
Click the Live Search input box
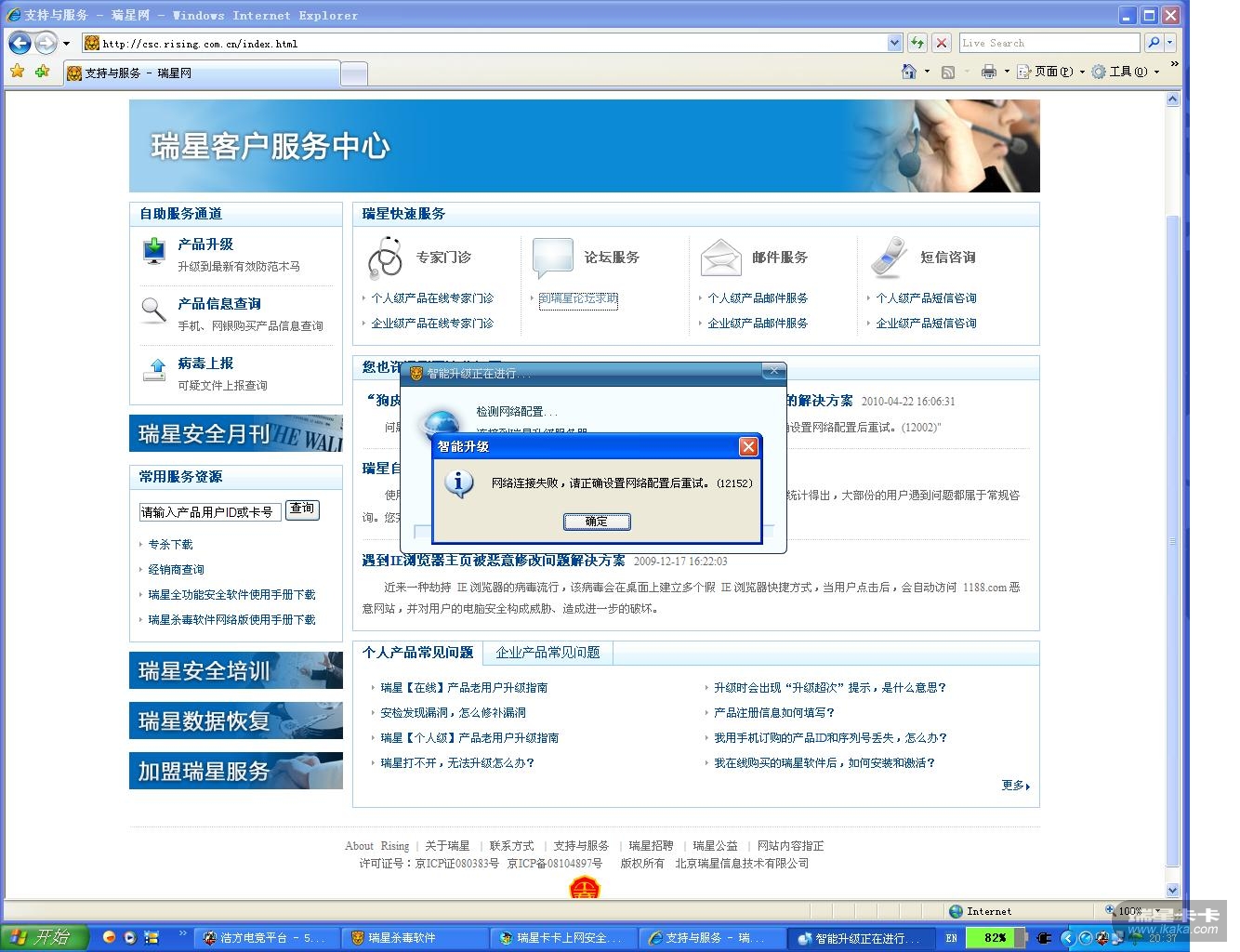pos(1049,43)
